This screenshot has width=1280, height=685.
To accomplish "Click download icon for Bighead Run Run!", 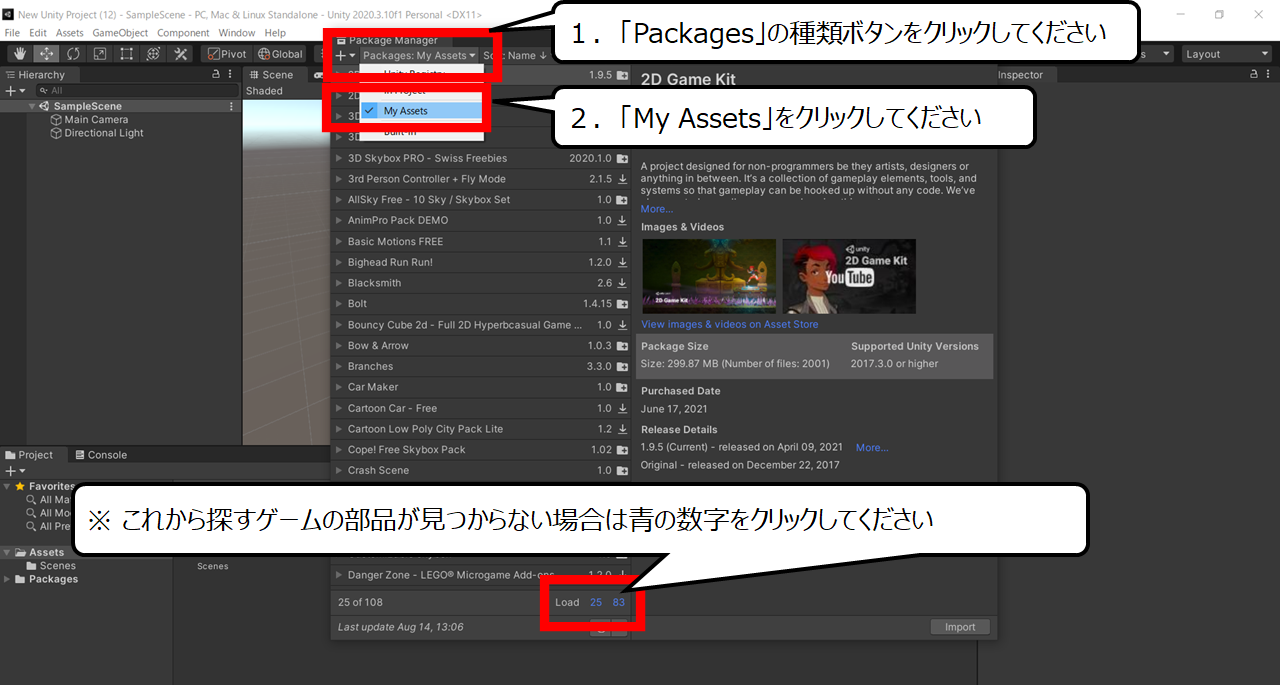I will point(622,263).
